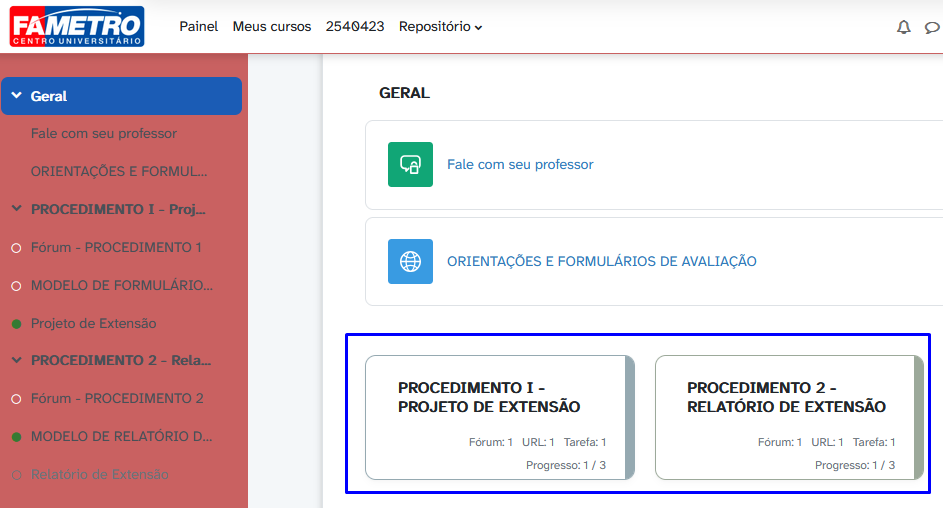Open MODELO DE RELATÓRIO D... in the sidebar

point(121,436)
